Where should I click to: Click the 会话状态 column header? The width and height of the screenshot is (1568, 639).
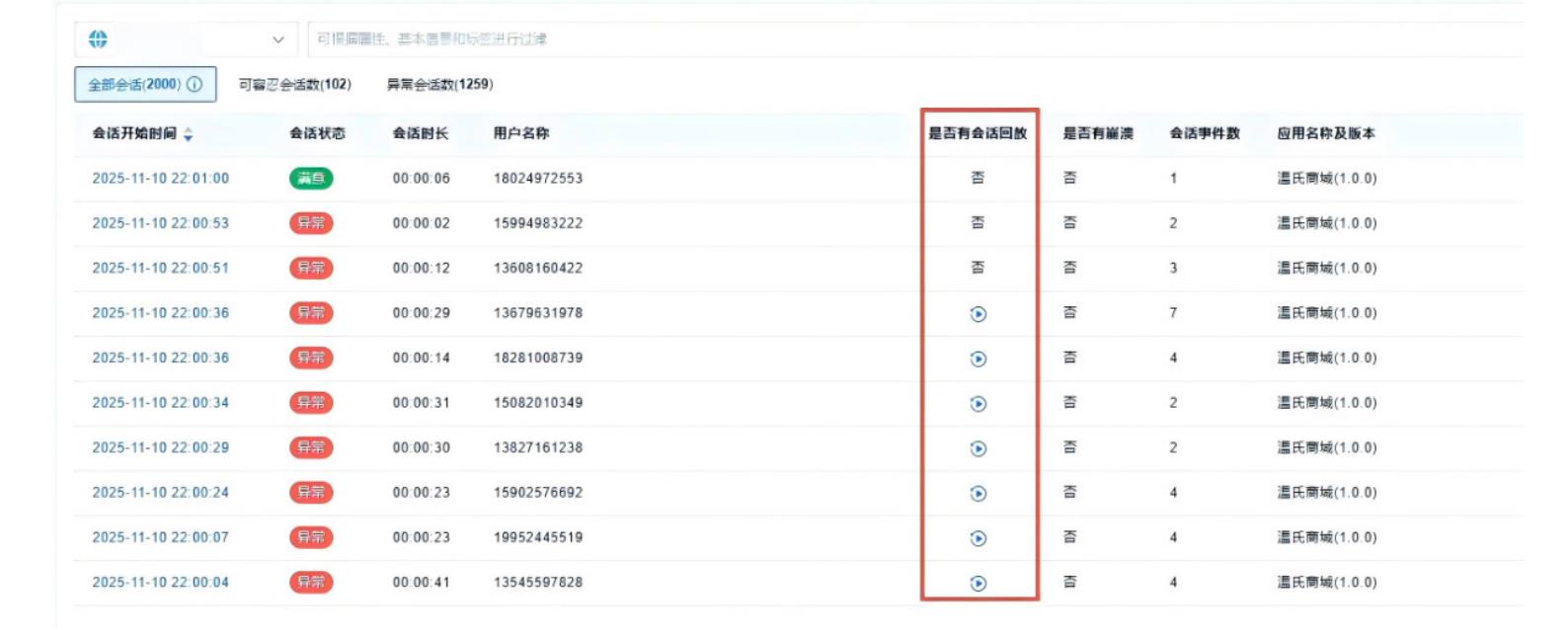317,133
